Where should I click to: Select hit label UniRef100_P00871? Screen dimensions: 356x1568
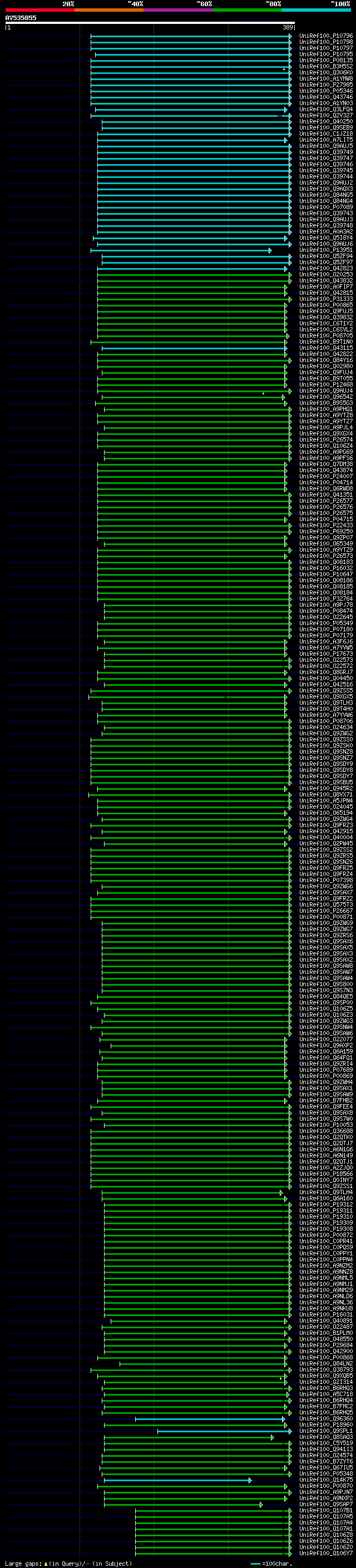click(x=326, y=917)
